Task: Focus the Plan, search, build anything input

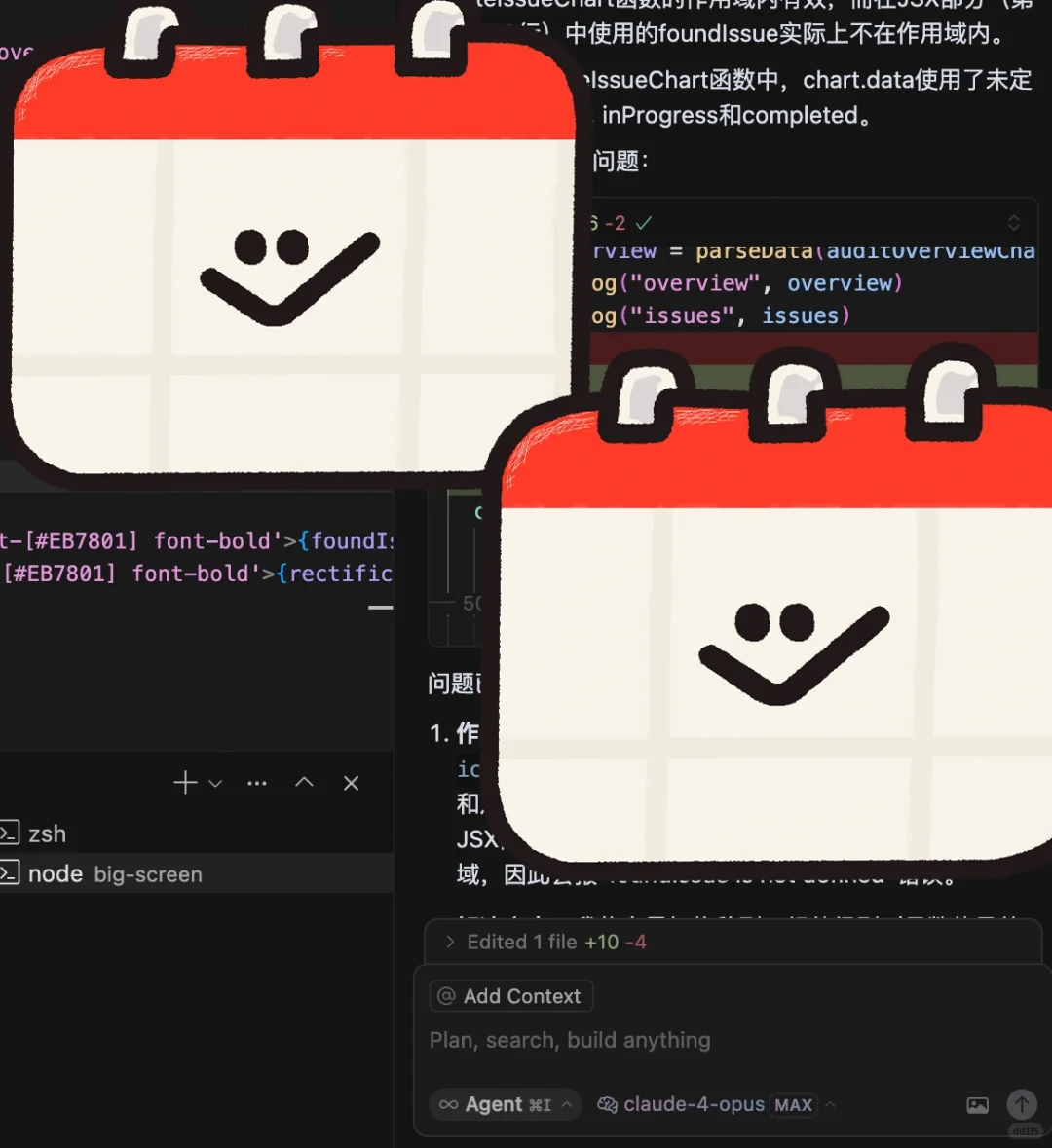Action: (570, 1040)
